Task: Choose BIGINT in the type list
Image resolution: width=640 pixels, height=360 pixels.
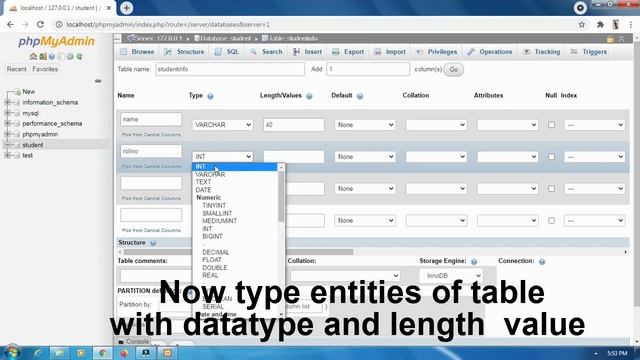Action: [x=212, y=237]
